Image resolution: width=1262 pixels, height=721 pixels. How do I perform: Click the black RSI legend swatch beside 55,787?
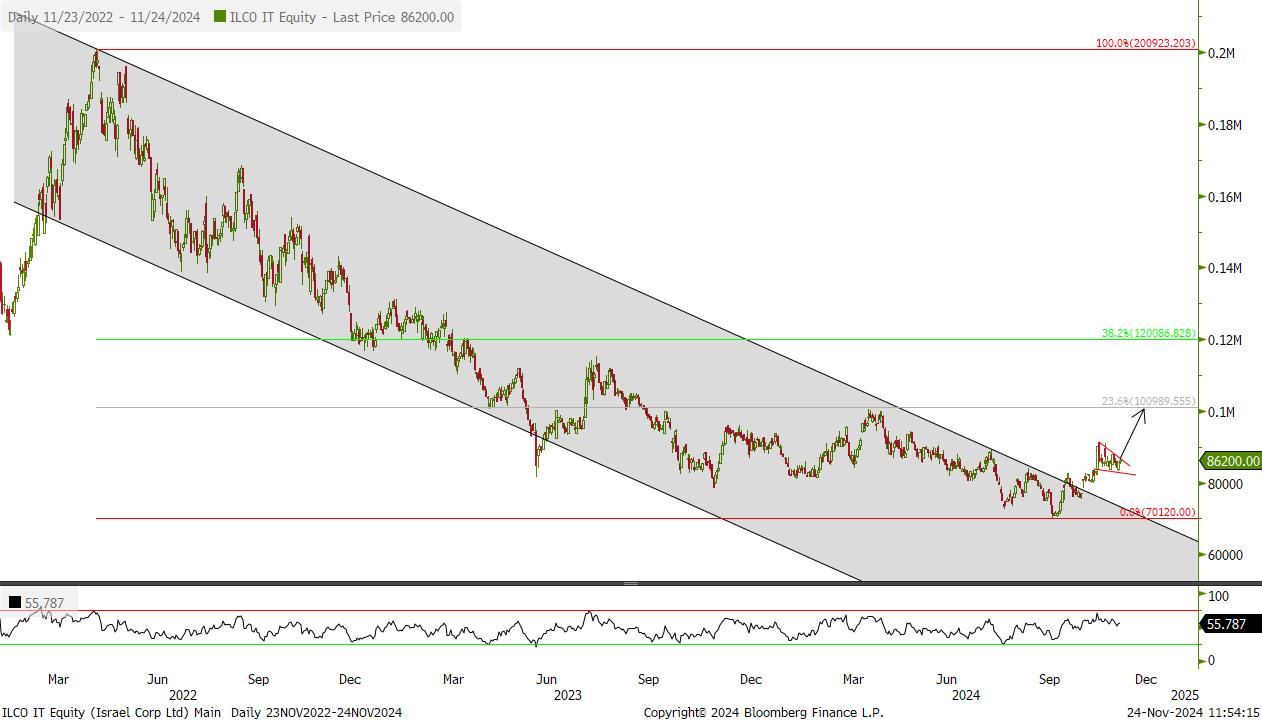click(x=15, y=602)
